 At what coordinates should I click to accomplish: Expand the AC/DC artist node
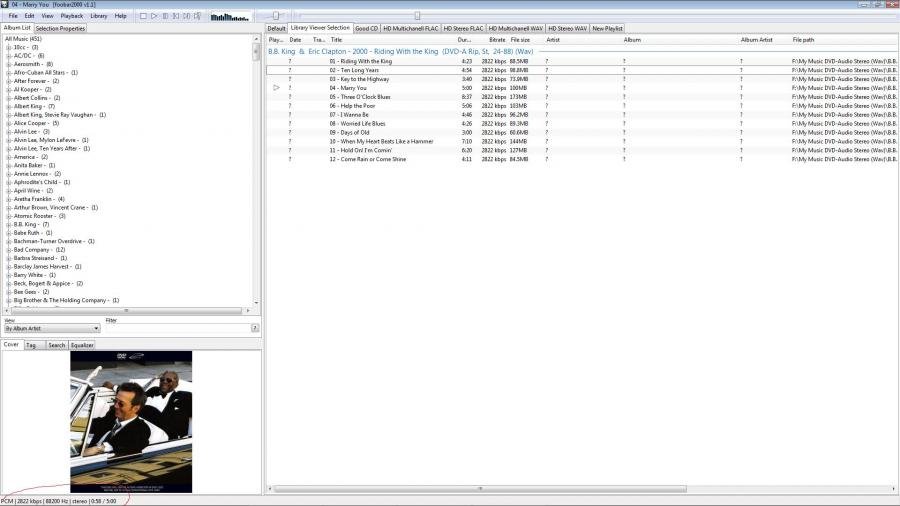(9, 56)
